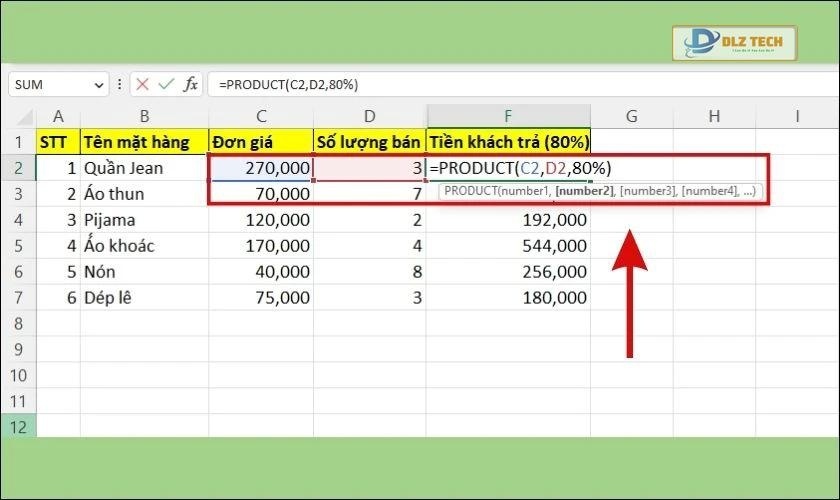Image resolution: width=840 pixels, height=500 pixels.
Task: Cancel the formula entry with X icon
Action: pyautogui.click(x=142, y=84)
